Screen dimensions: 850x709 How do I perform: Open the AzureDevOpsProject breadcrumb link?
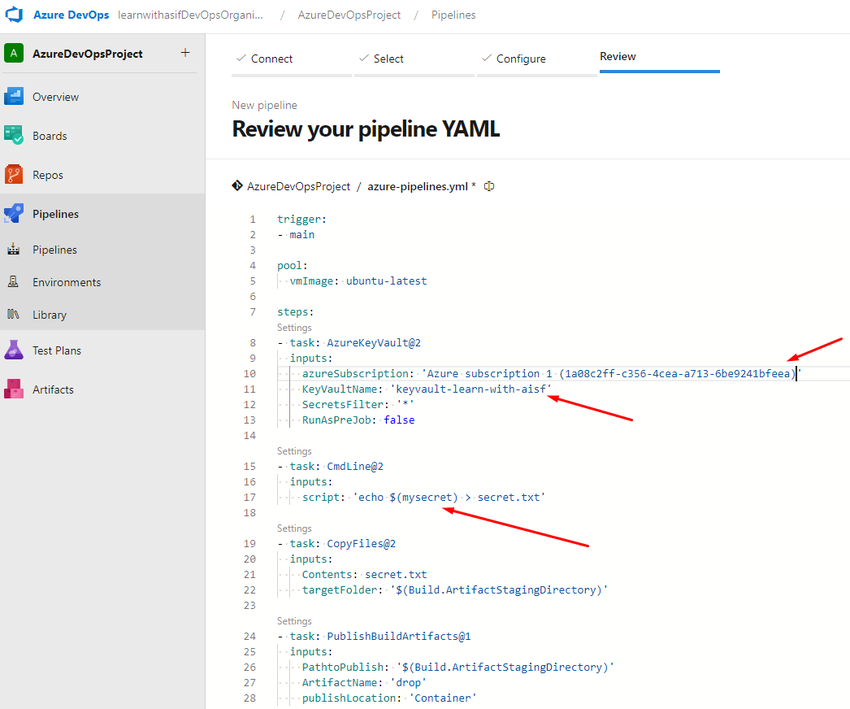pyautogui.click(x=349, y=15)
